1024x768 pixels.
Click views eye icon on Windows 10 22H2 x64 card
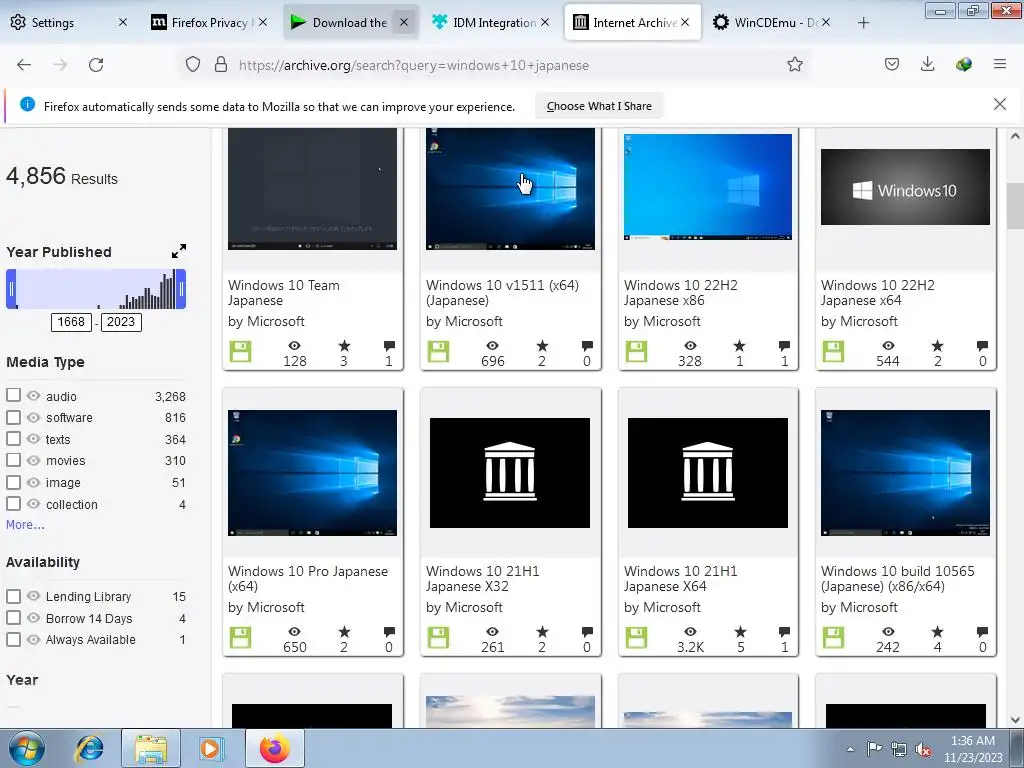[x=888, y=345]
